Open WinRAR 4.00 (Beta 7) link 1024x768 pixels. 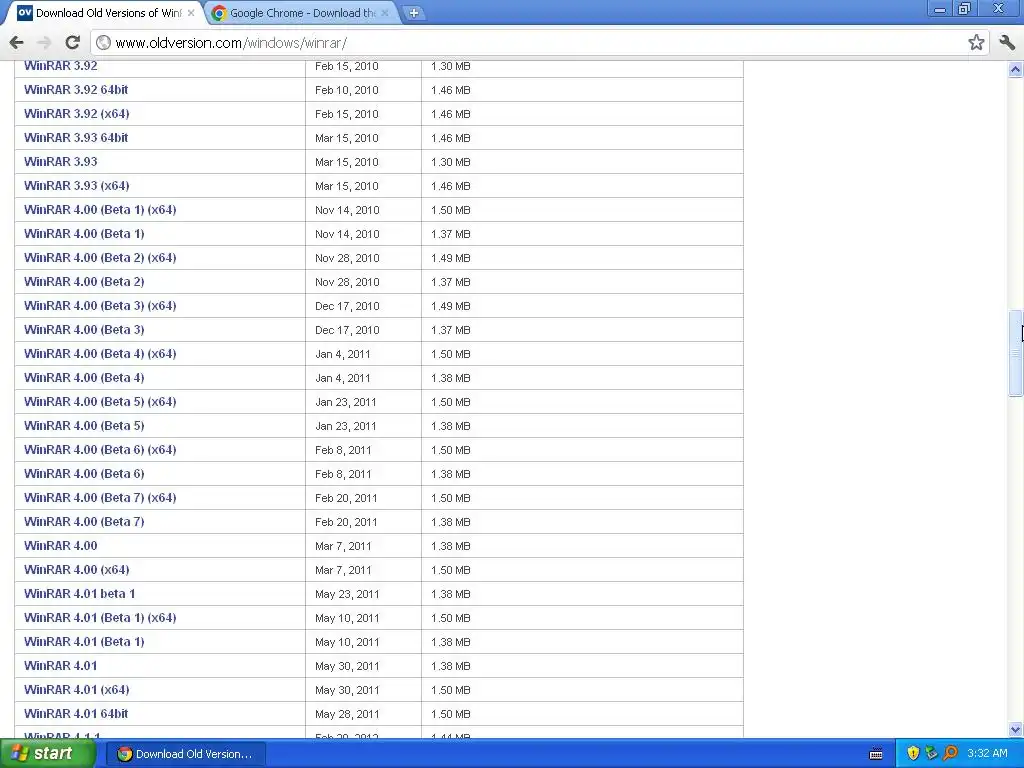[84, 522]
